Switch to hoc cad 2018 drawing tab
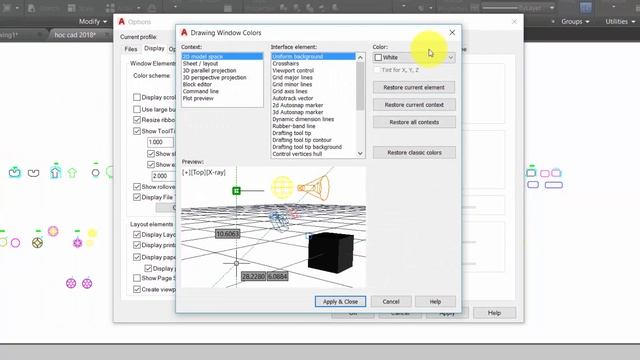640x360 pixels. [75, 35]
